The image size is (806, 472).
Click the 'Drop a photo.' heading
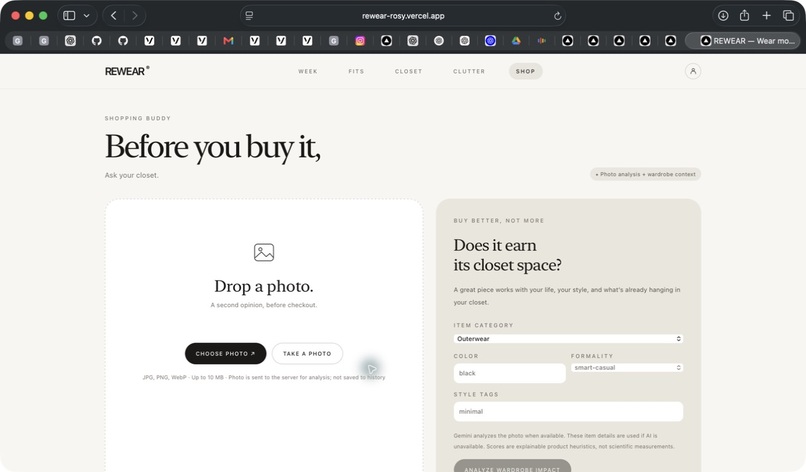[264, 286]
